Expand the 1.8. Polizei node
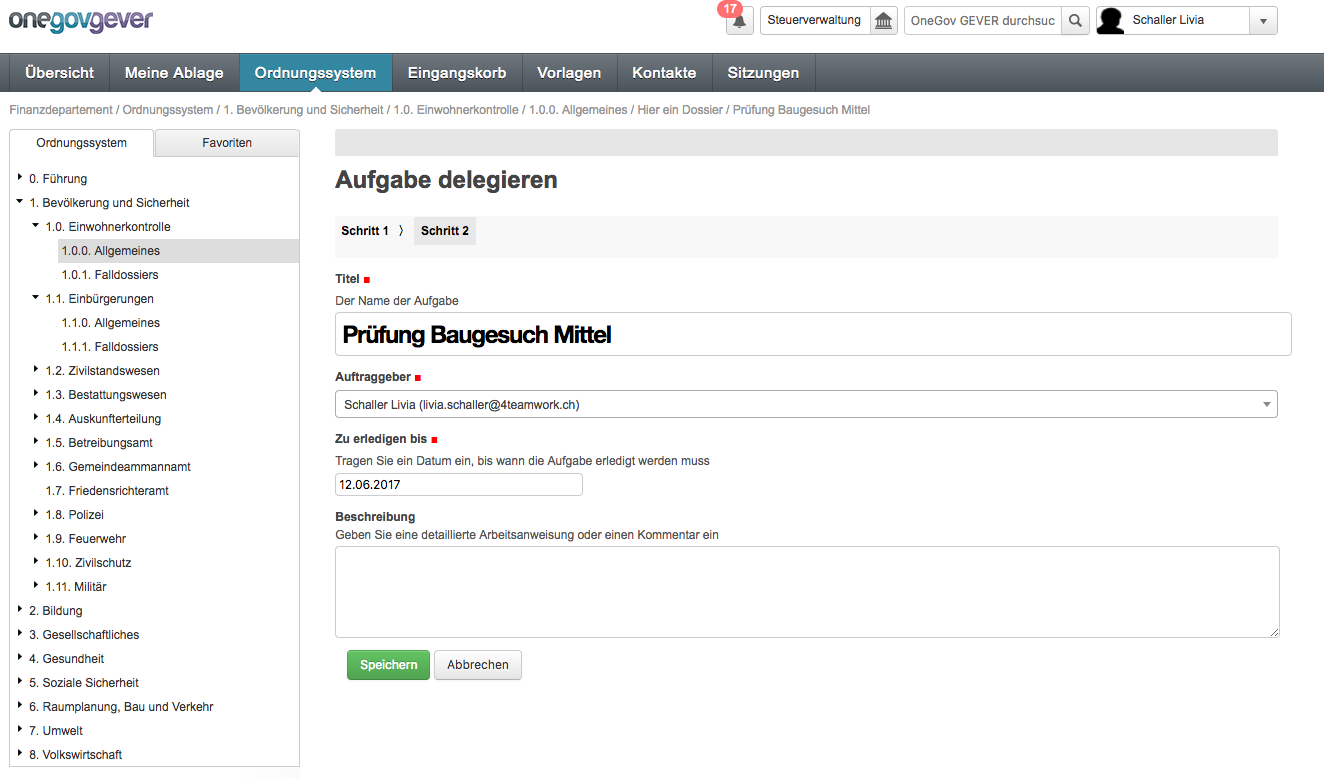 click(36, 514)
